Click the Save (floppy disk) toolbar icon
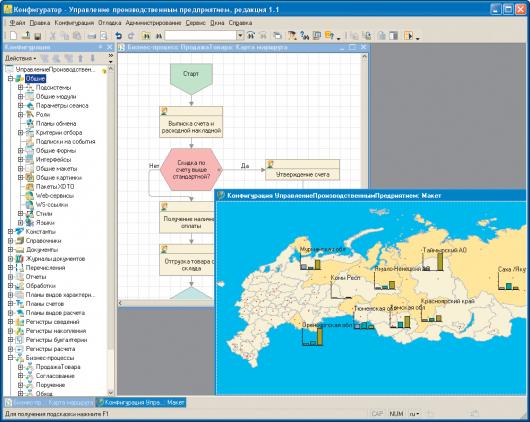Viewport: 530px width, 422px height. point(38,36)
